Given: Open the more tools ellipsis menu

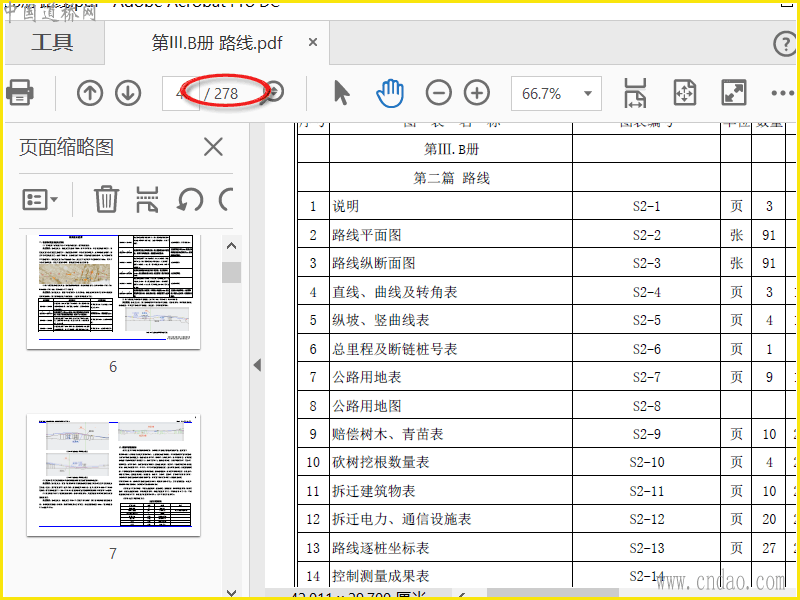Looking at the screenshot, I should coord(783,93).
